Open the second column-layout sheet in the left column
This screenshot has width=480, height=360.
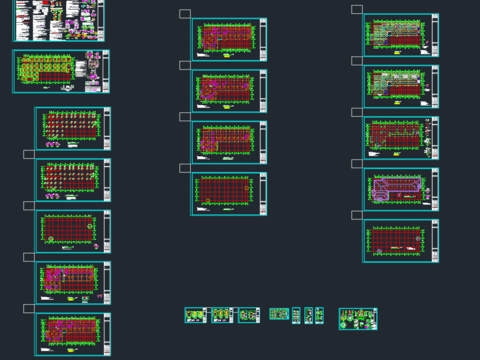[73, 180]
